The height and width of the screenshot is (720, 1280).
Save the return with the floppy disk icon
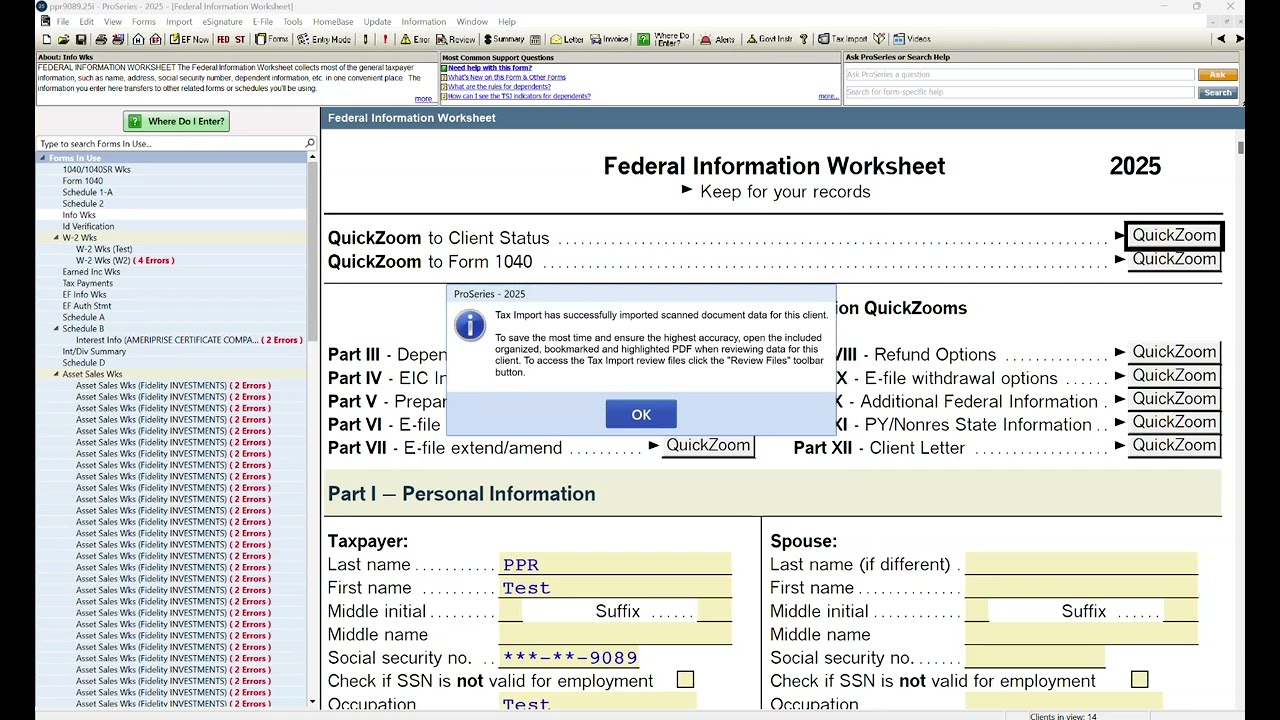(80, 39)
